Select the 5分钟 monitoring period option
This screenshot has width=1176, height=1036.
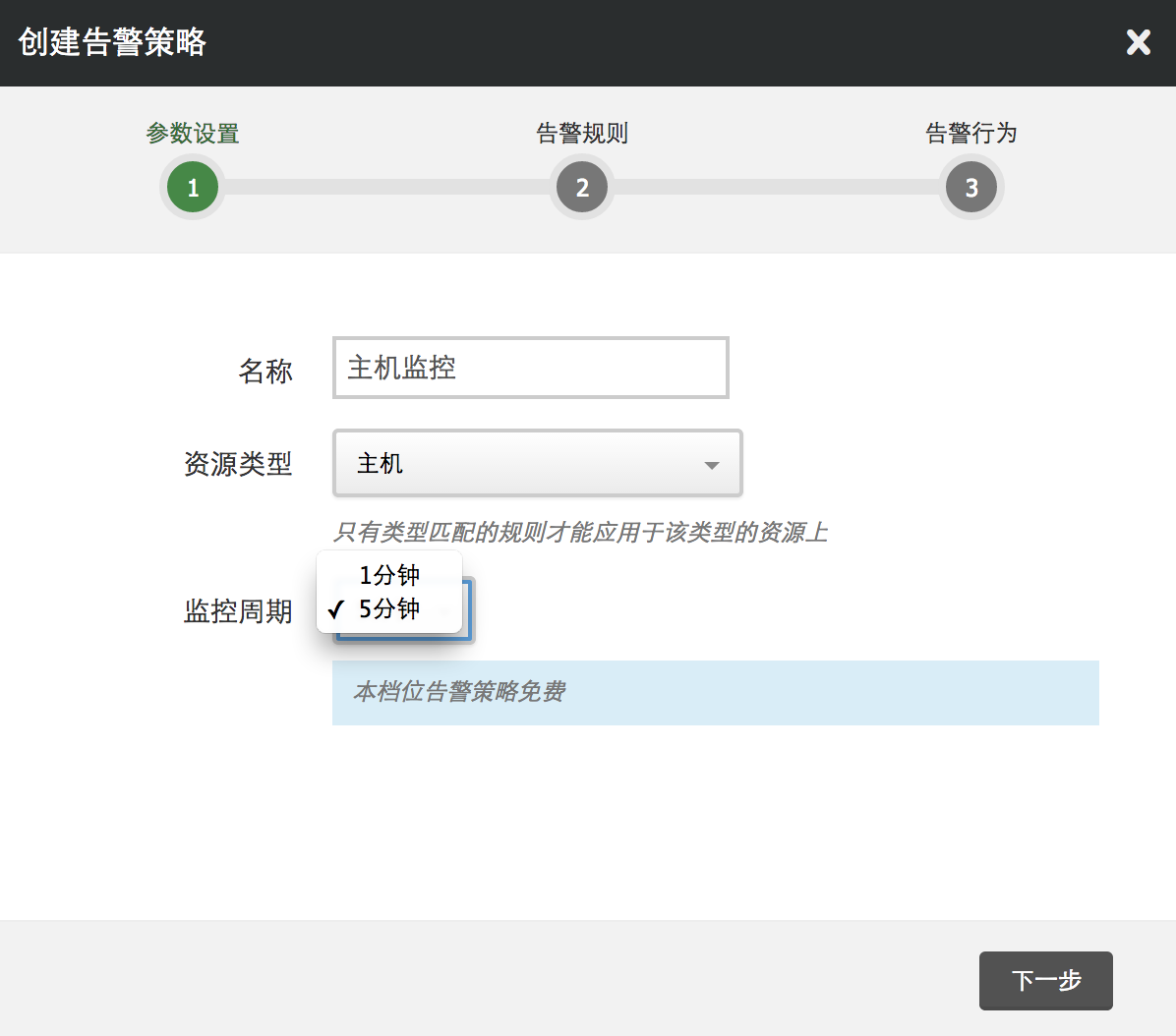pyautogui.click(x=389, y=609)
